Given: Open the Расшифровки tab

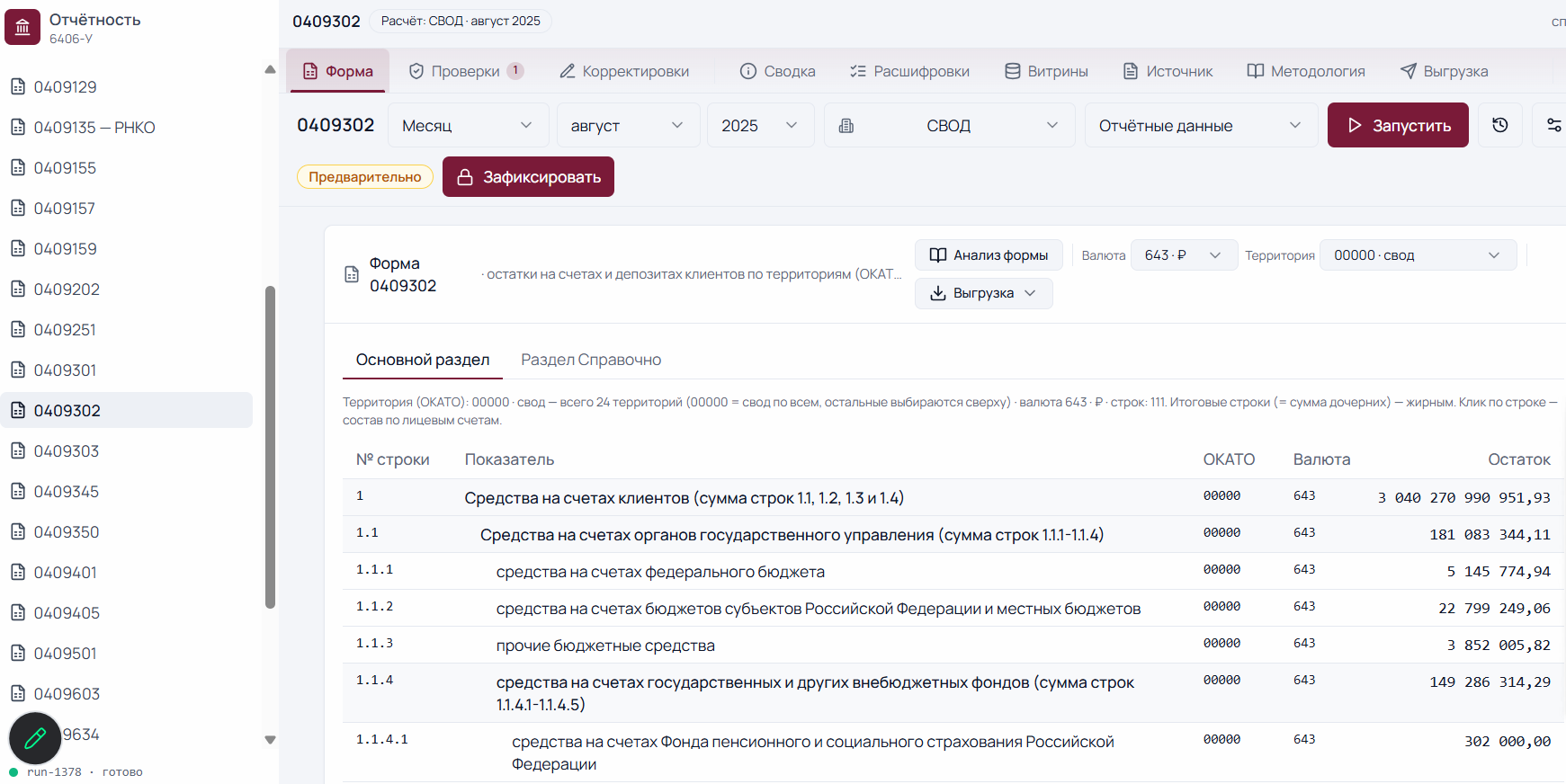Looking at the screenshot, I should pyautogui.click(x=909, y=71).
